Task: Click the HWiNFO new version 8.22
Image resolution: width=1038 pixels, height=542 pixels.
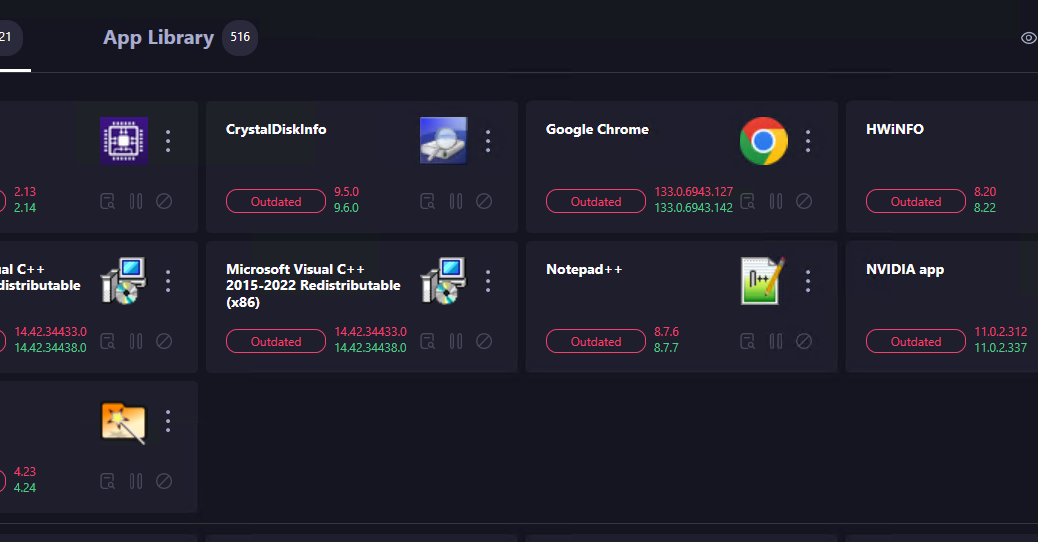Action: 985,208
